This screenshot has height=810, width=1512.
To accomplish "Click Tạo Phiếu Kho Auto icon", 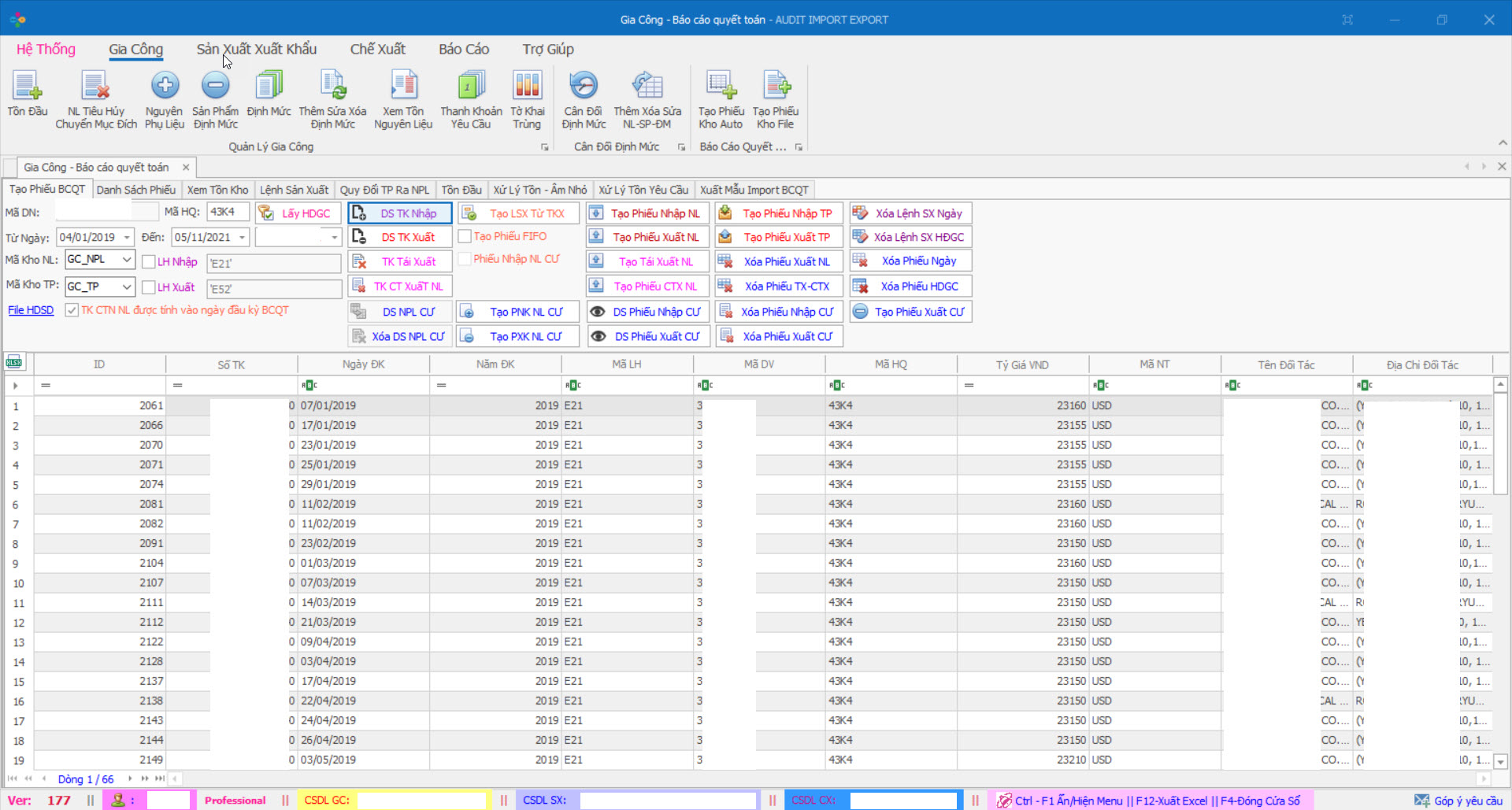I will [x=720, y=85].
